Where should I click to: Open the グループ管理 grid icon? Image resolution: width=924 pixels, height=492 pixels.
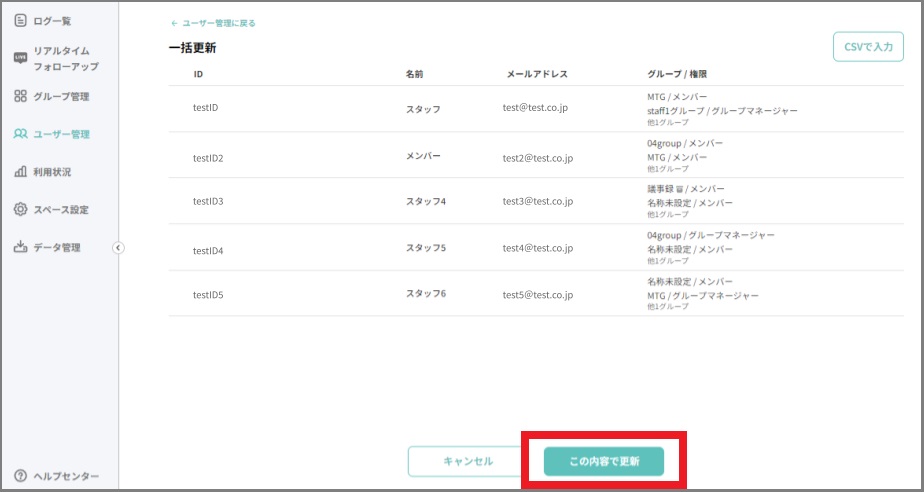pos(21,96)
